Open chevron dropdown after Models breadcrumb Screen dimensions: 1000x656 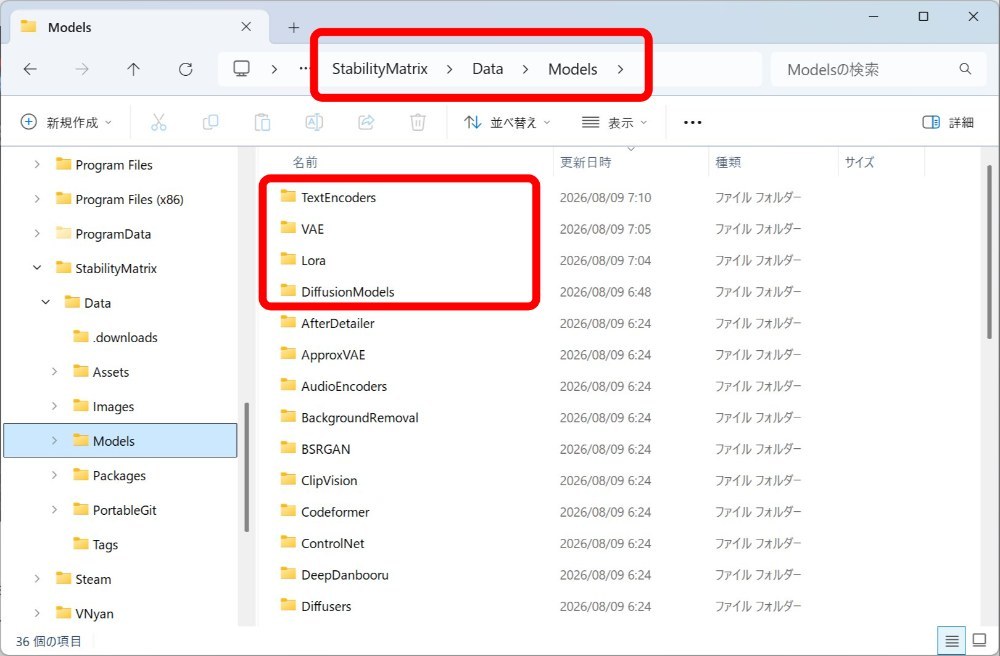621,69
